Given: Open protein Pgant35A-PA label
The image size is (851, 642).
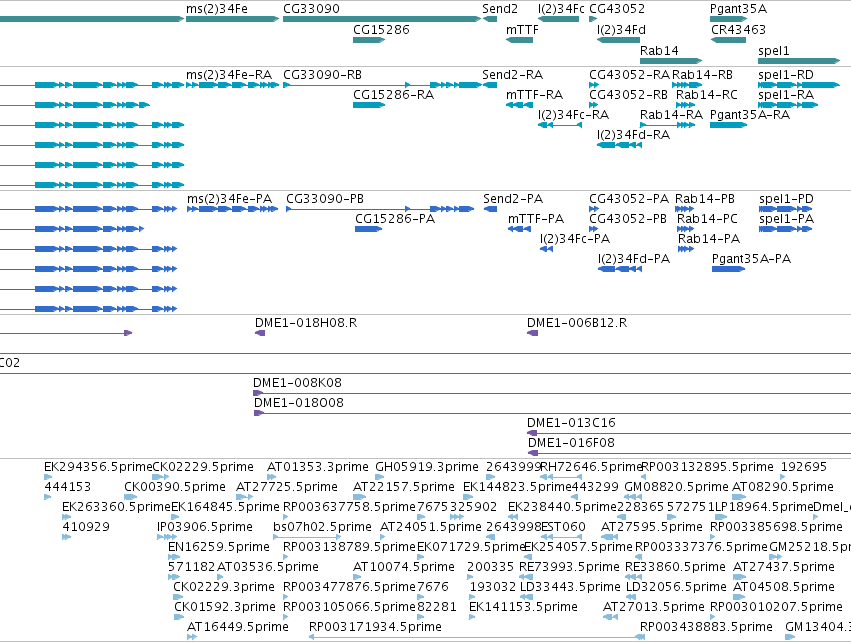Looking at the screenshot, I should [x=751, y=259].
